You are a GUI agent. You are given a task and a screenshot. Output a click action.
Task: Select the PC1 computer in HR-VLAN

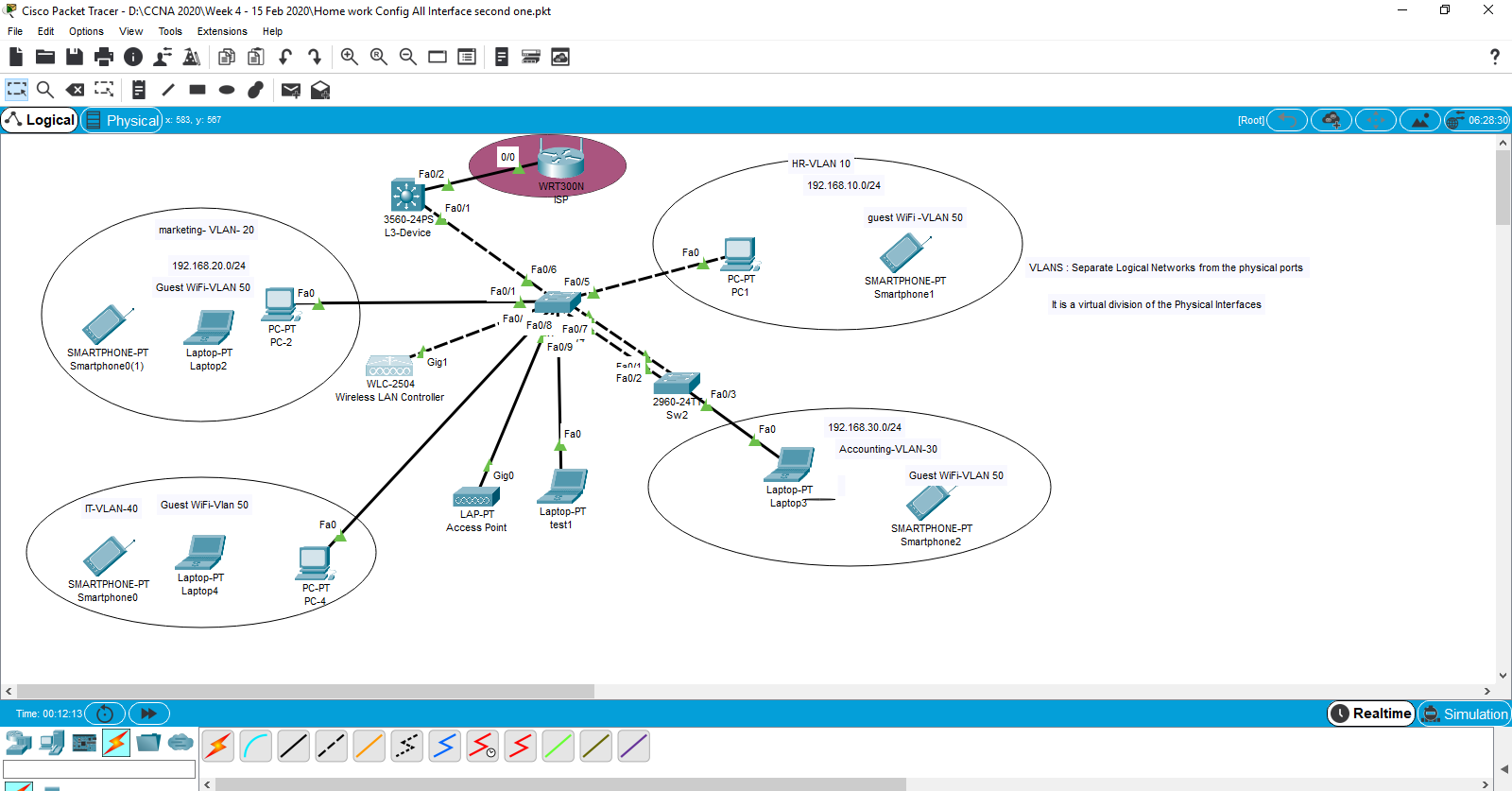pyautogui.click(x=740, y=254)
